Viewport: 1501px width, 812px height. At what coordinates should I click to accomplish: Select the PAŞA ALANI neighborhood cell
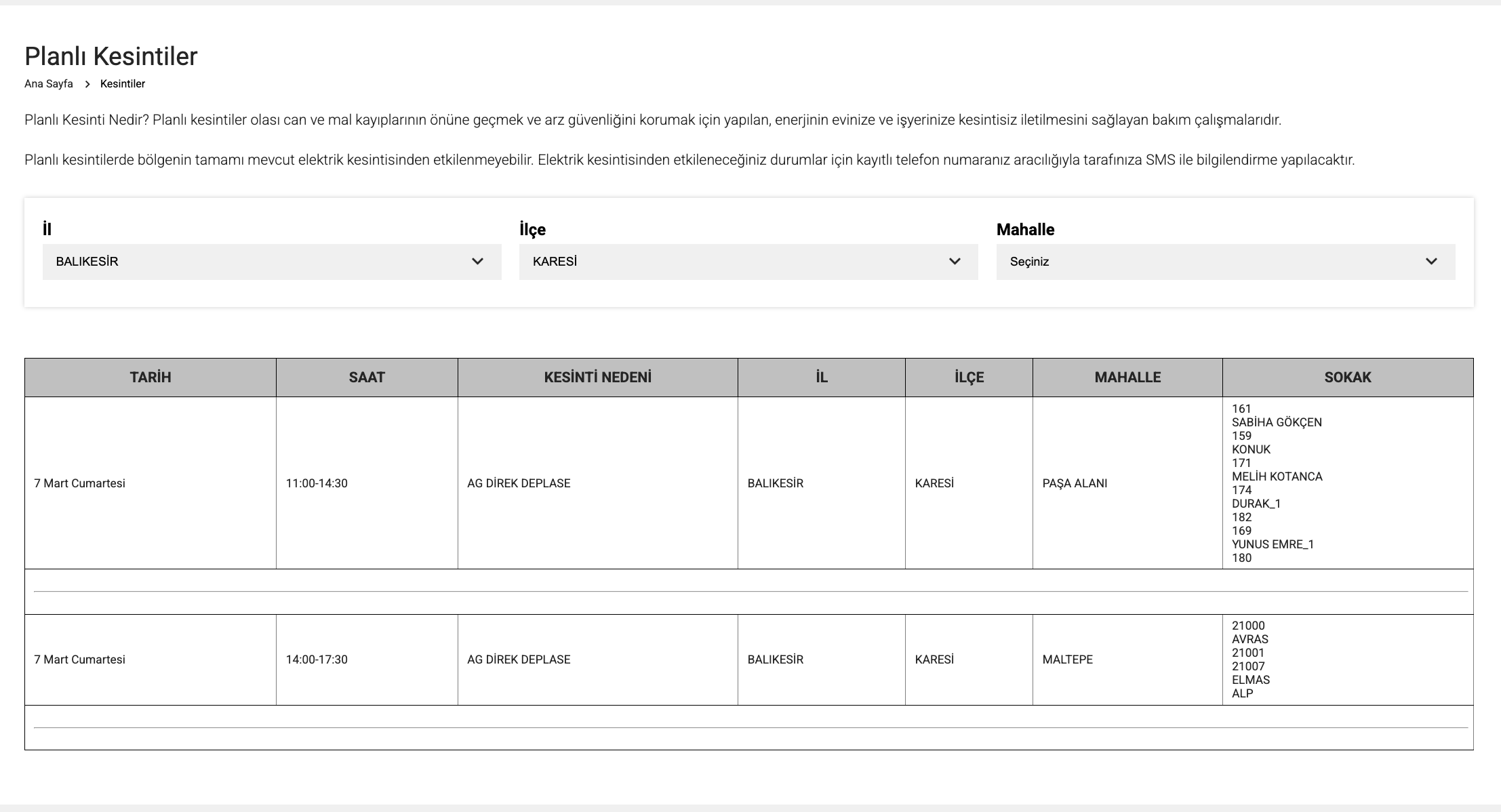click(x=1075, y=483)
